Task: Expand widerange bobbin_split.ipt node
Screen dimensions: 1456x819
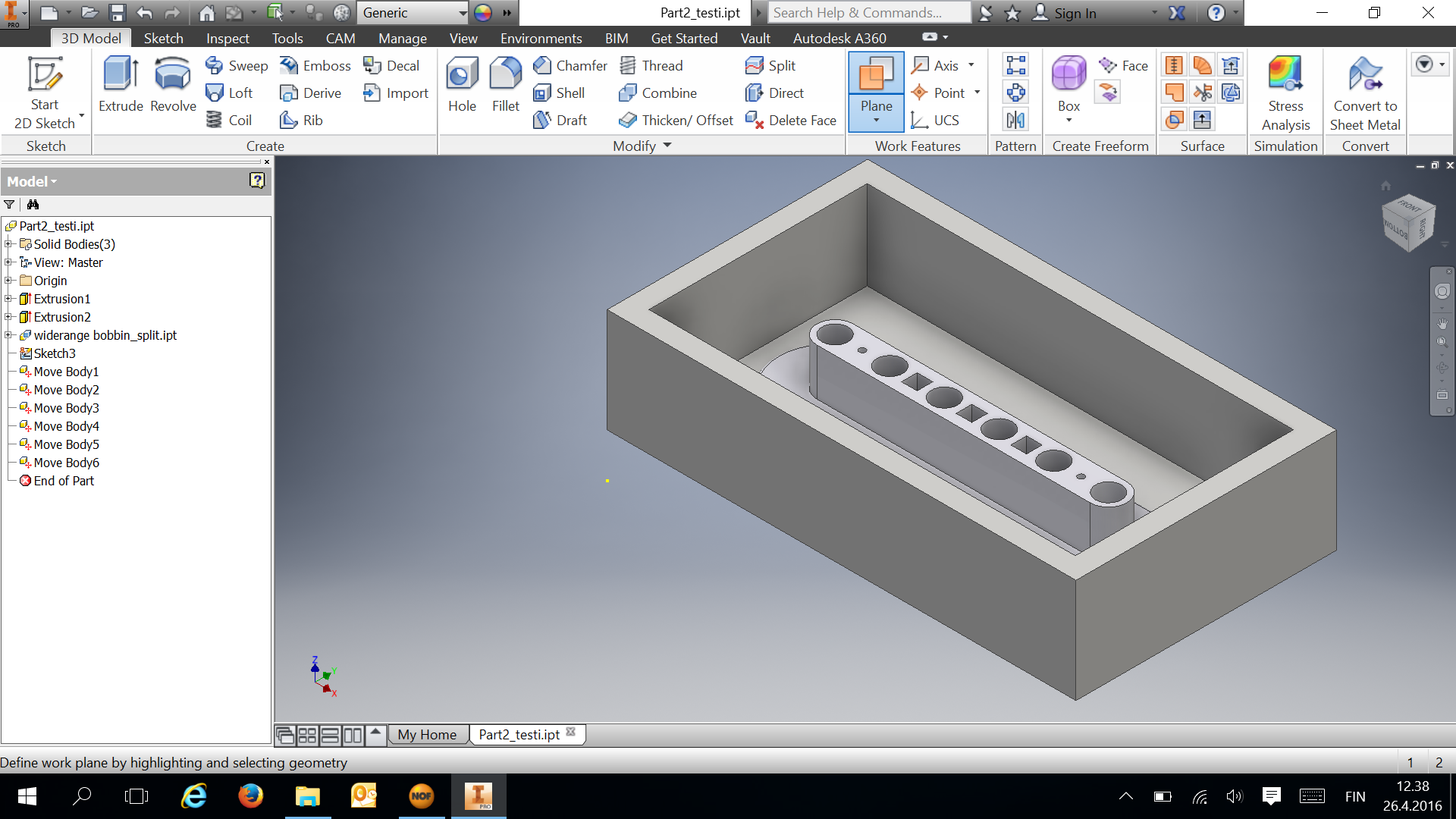Action: [8, 335]
